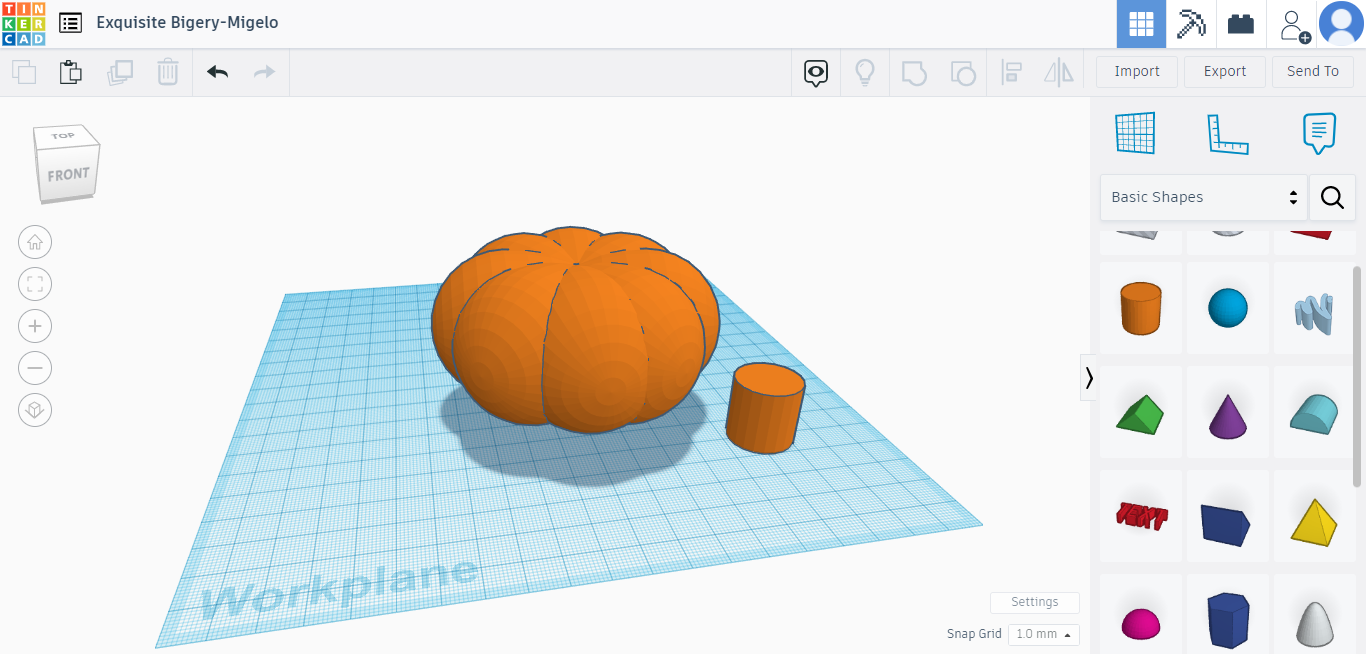Screen dimensions: 1366x654
Task: Toggle orthographic perspective view button
Action: click(35, 410)
